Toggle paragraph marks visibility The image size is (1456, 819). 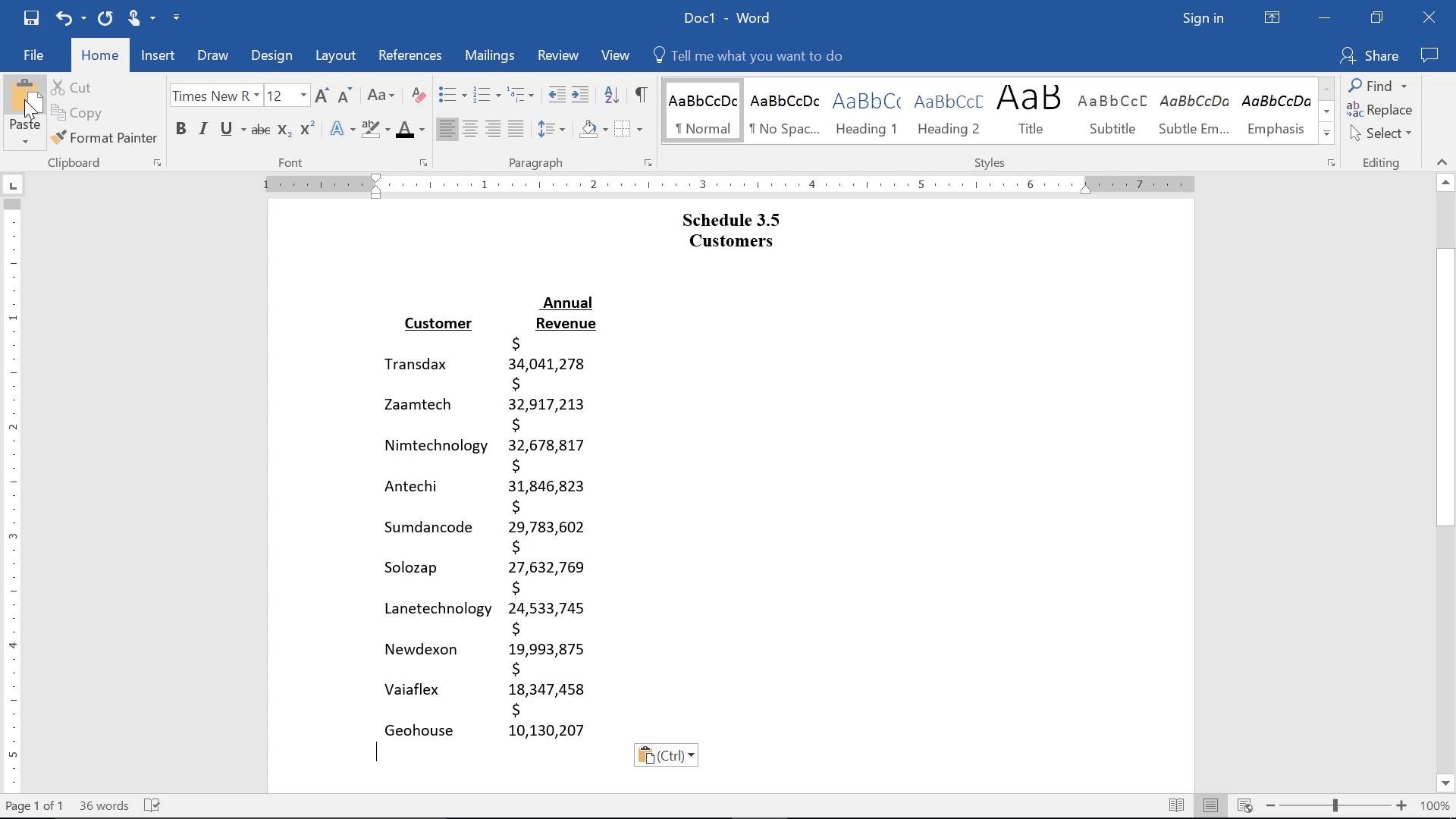(641, 95)
